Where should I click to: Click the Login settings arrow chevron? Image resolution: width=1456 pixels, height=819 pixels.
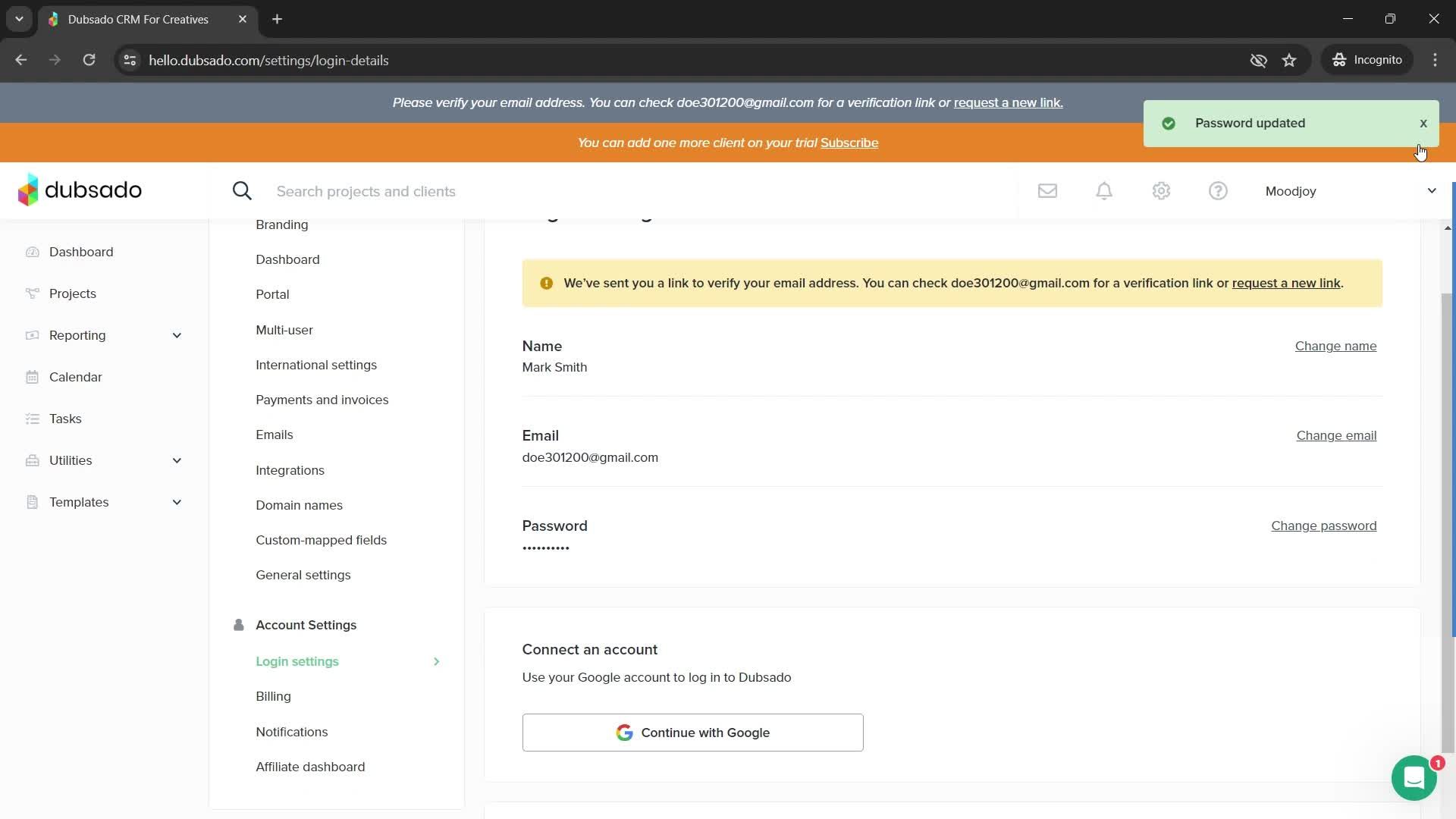436,661
